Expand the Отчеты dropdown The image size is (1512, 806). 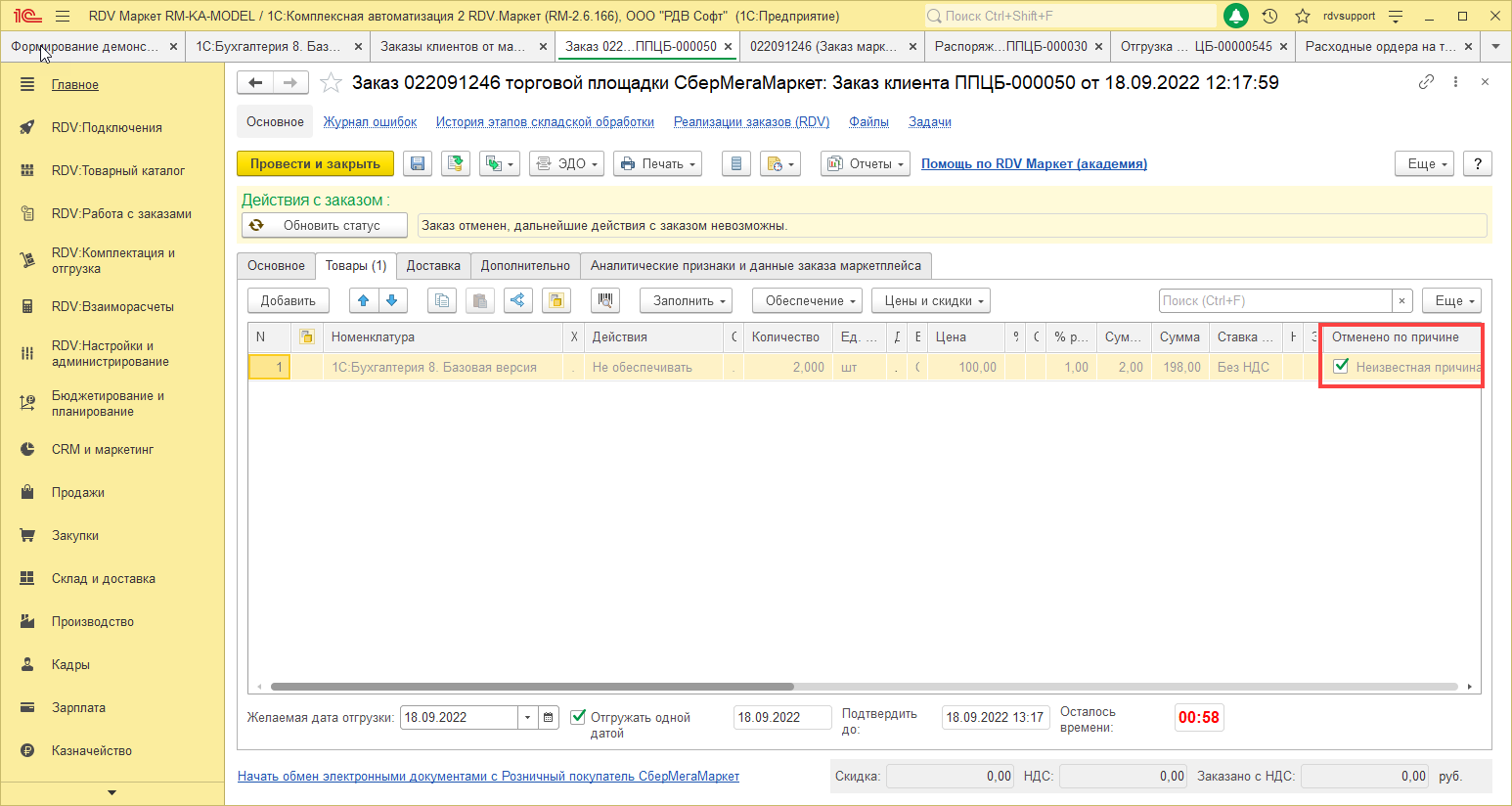[x=866, y=164]
